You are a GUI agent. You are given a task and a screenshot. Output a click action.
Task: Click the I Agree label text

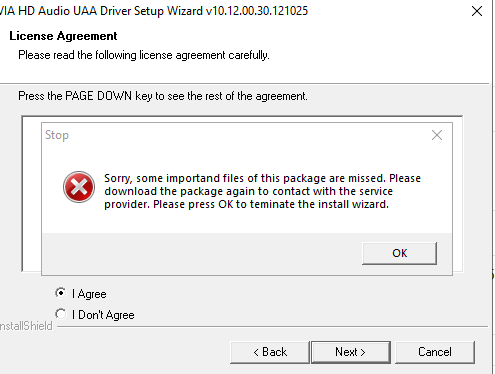[x=89, y=294]
